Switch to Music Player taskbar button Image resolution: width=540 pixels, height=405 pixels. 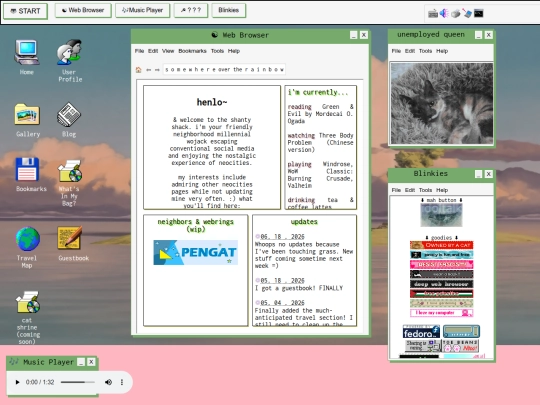pyautogui.click(x=143, y=10)
